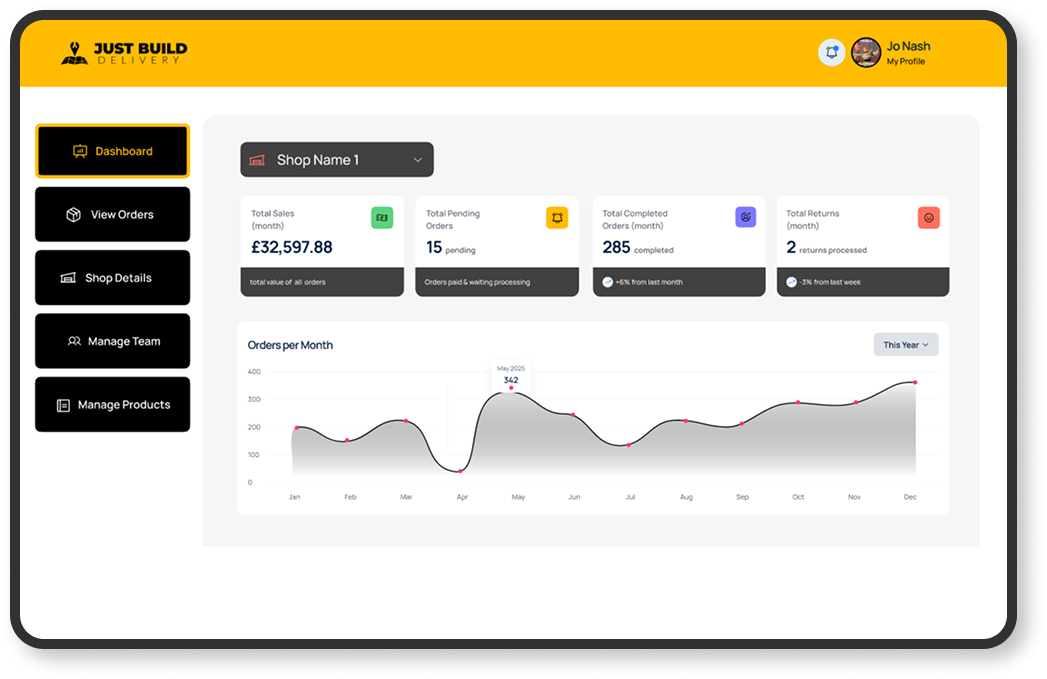Click the yellow bell icon on Total Pending Orders
Viewport: 1047px width, 679px height.
(557, 216)
